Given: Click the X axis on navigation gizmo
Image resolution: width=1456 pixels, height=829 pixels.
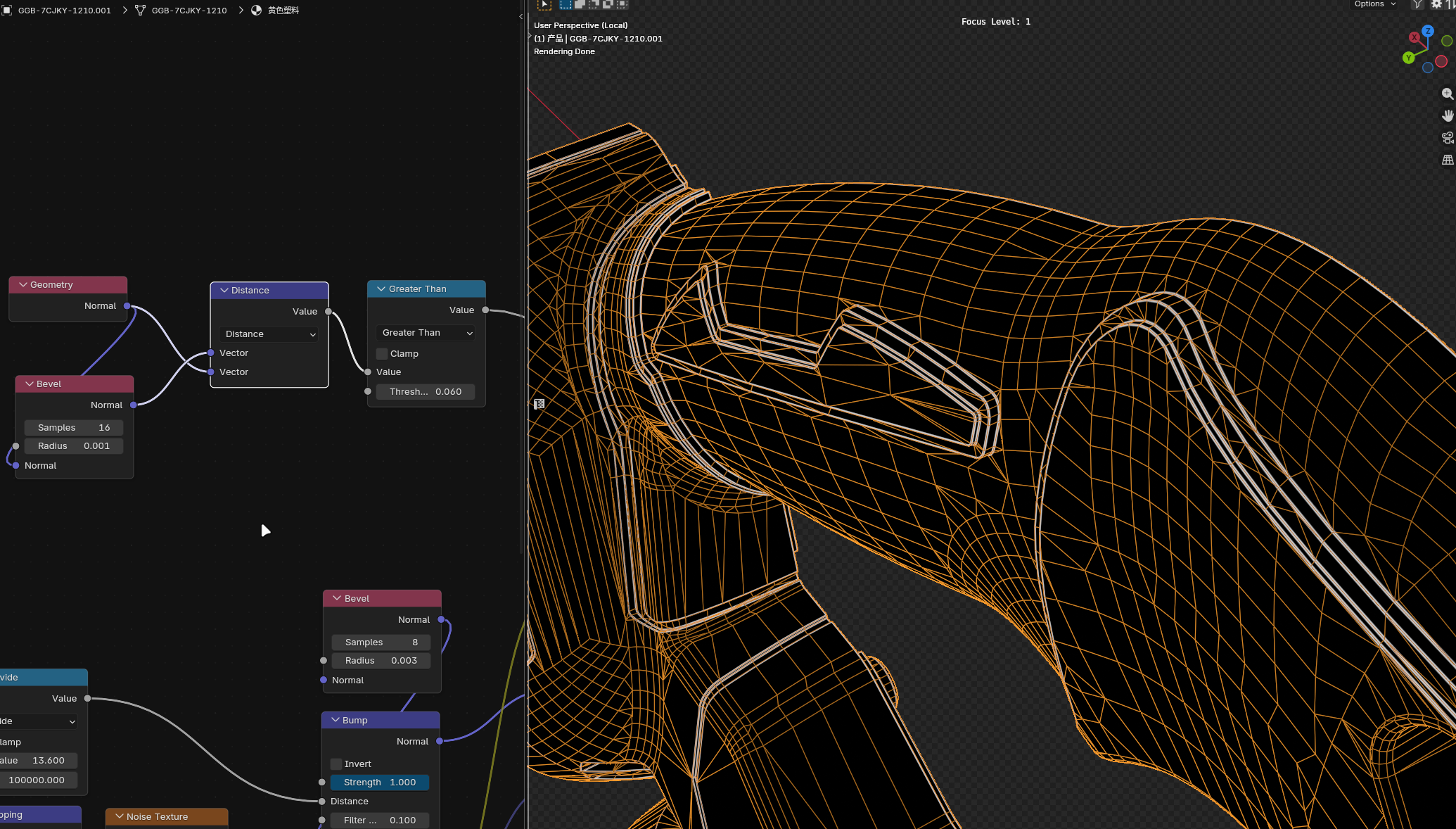Looking at the screenshot, I should (1415, 37).
